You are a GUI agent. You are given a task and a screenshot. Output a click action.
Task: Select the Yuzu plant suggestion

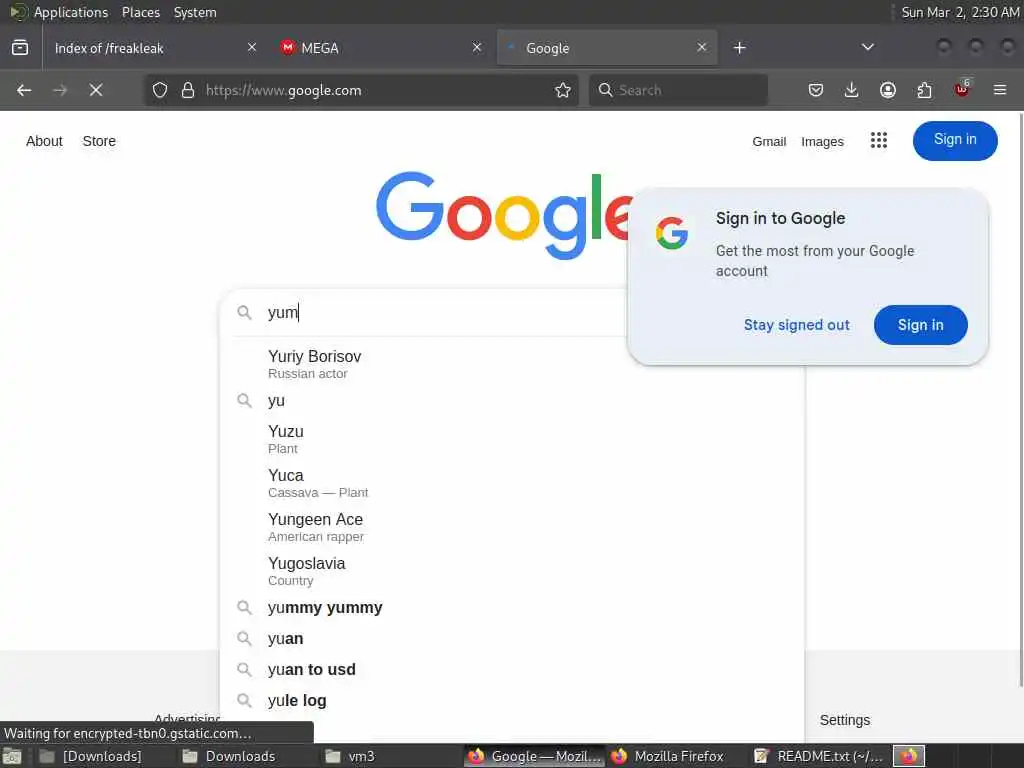[x=512, y=439]
